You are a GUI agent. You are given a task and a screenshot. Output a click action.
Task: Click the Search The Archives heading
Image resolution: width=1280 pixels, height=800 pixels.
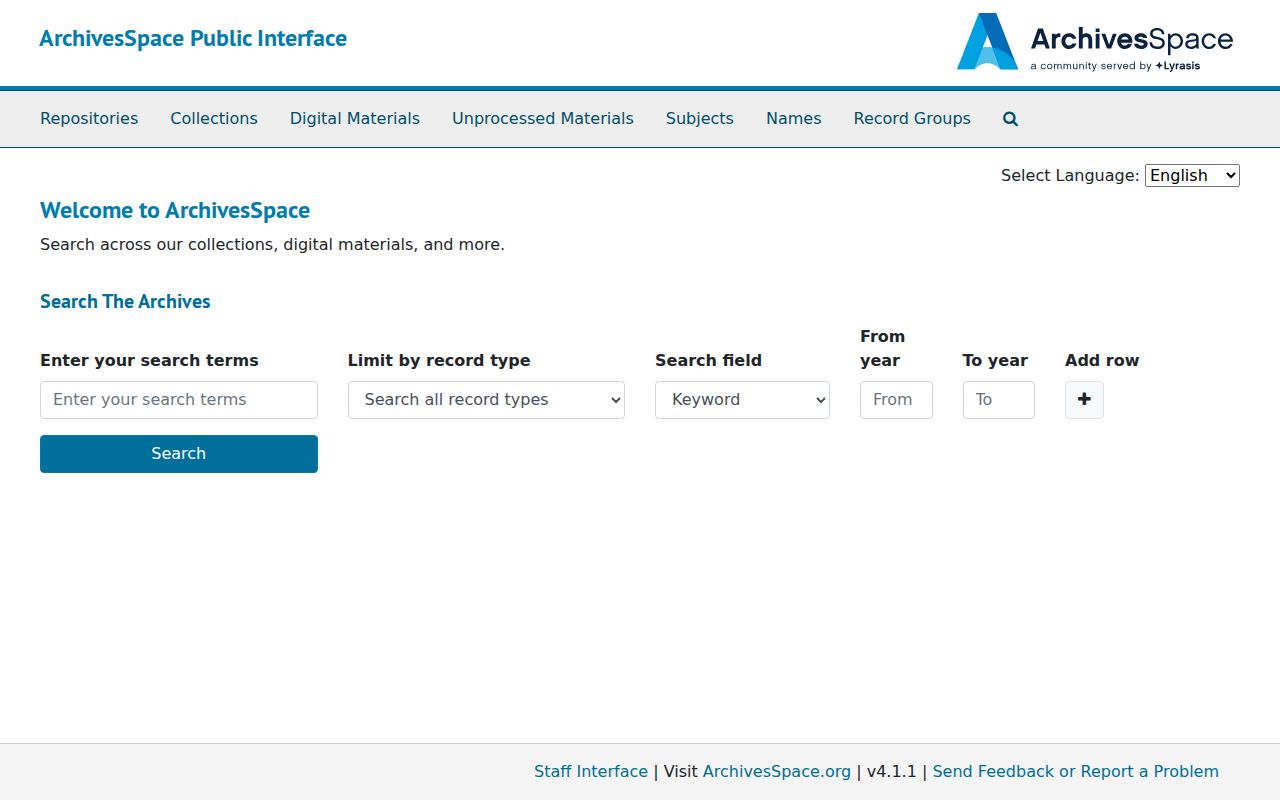coord(125,302)
